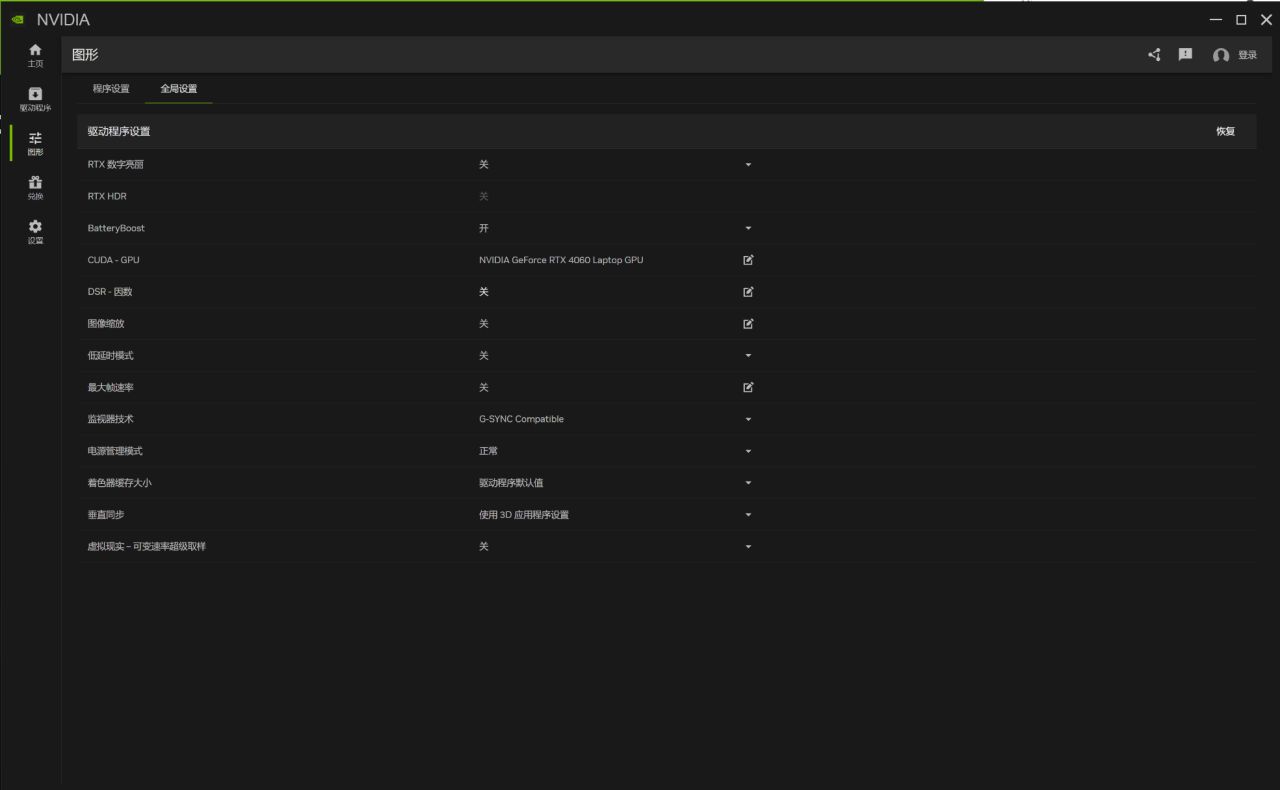Click the NVIDIA logo in title bar
This screenshot has width=1280, height=790.
(18, 20)
